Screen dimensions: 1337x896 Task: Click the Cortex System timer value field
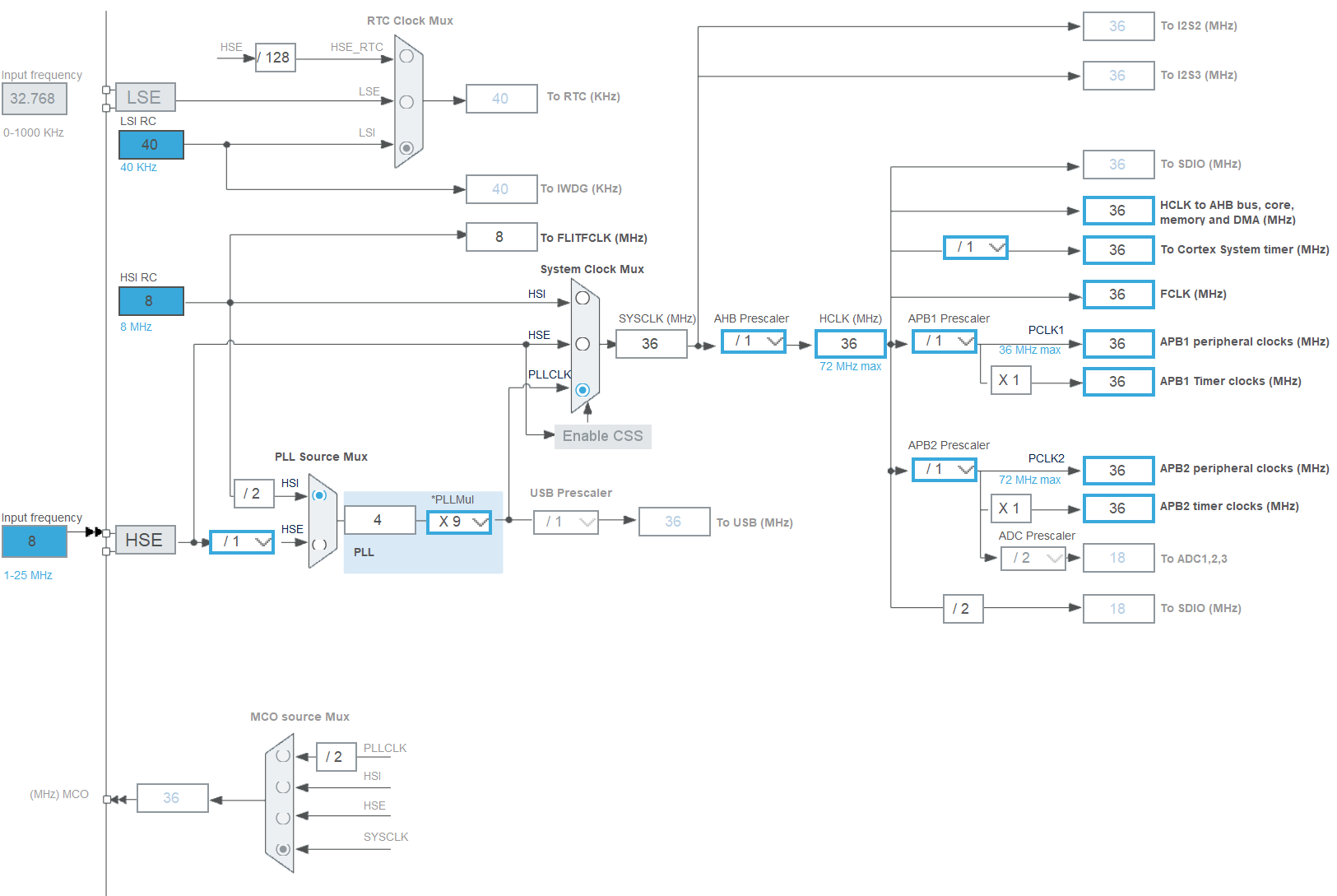[x=1118, y=250]
